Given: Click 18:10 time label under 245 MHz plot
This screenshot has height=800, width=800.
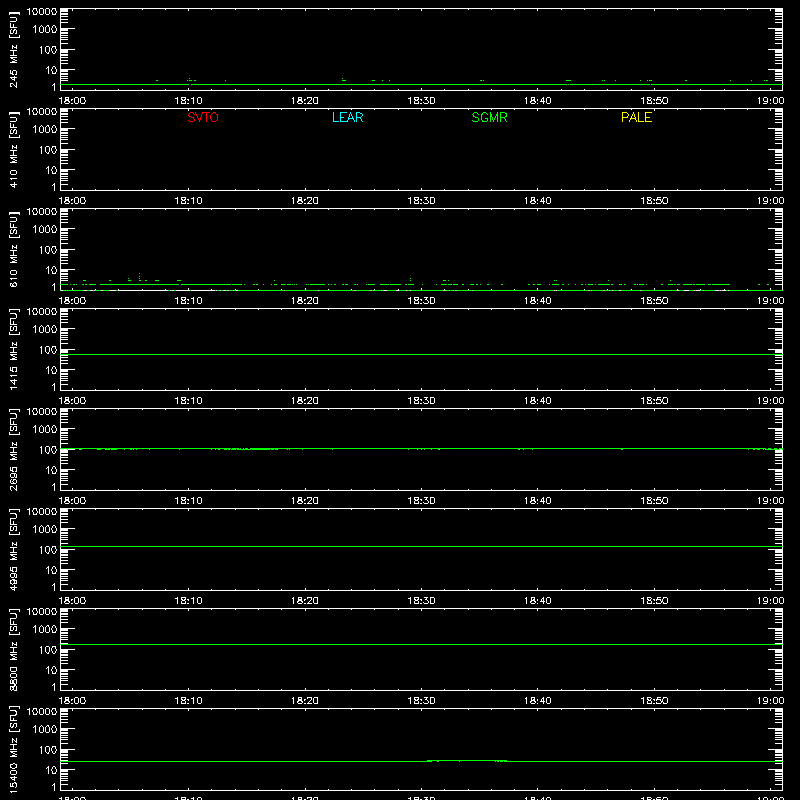Looking at the screenshot, I should 188,101.
